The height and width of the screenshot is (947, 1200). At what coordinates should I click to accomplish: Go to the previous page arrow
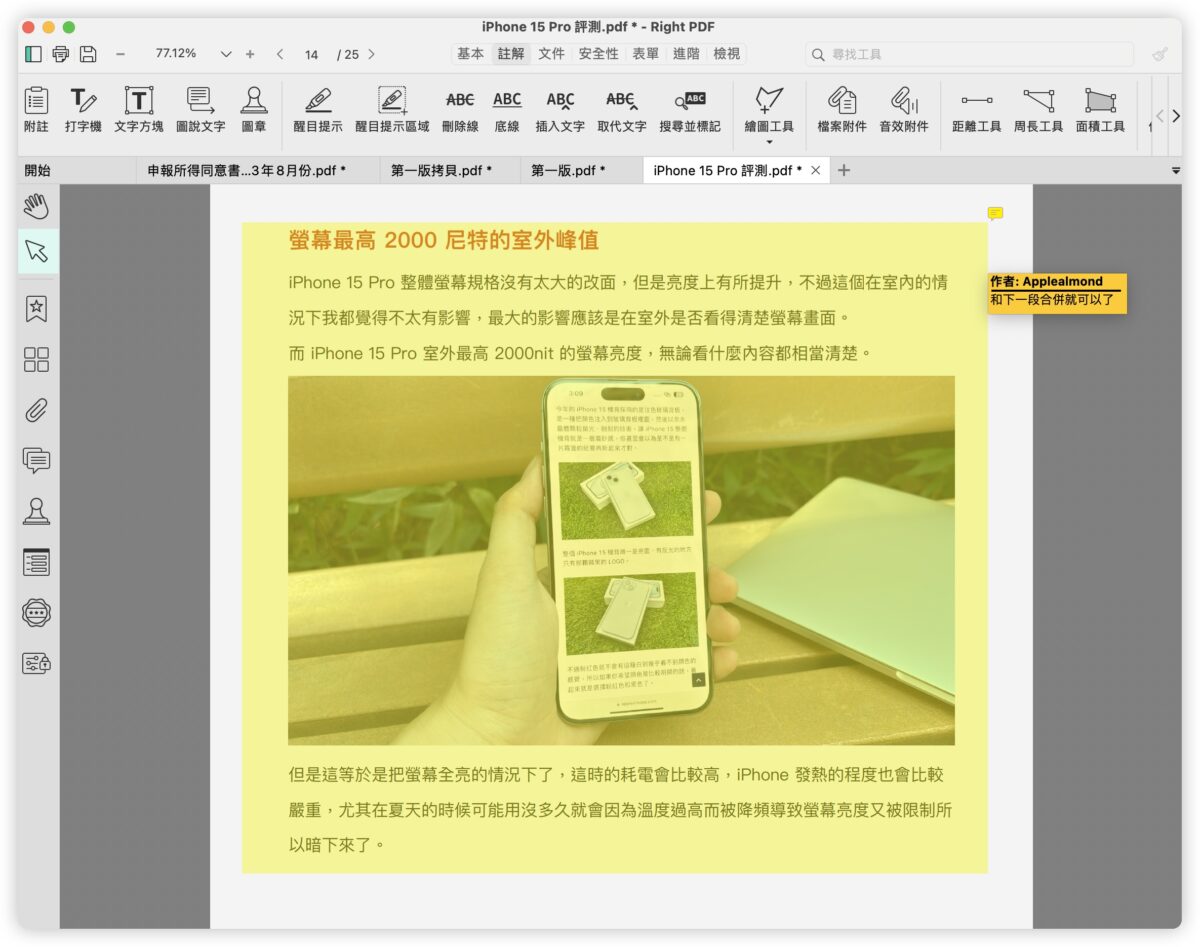tap(280, 54)
